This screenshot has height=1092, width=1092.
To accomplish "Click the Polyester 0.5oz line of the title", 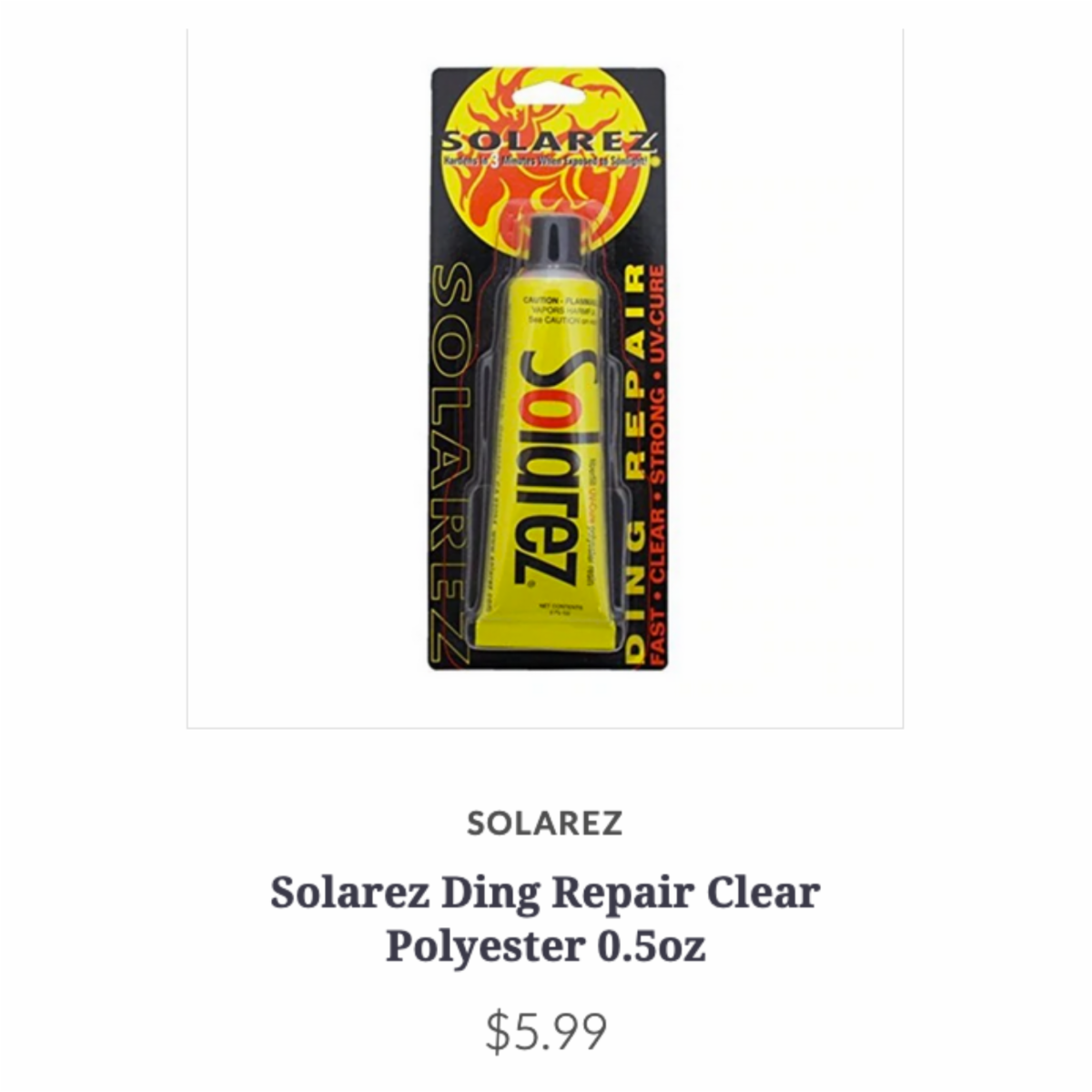I will point(545,946).
